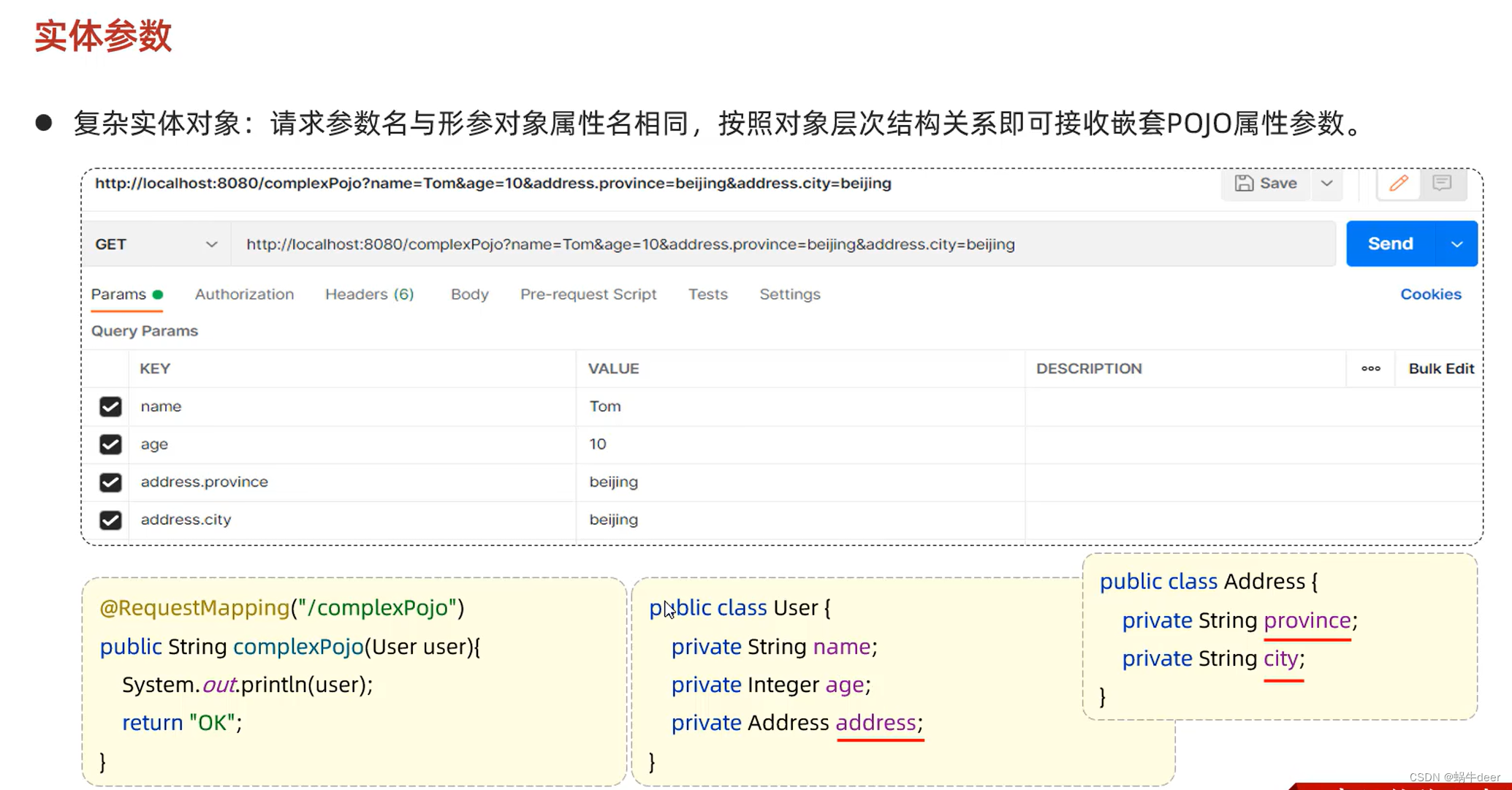
Task: Click the pencil edit icon
Action: point(1399,183)
